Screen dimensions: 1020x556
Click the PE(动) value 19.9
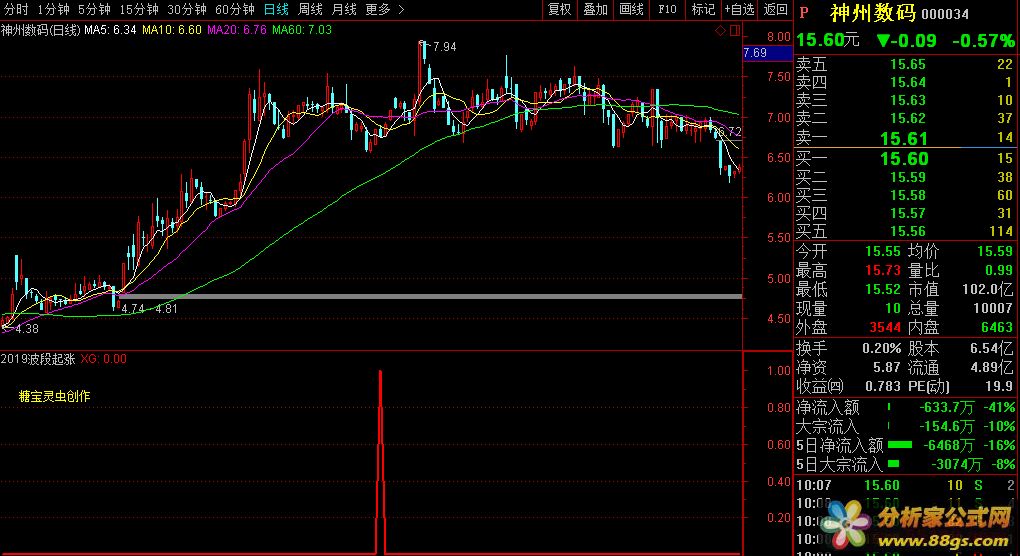tap(999, 386)
